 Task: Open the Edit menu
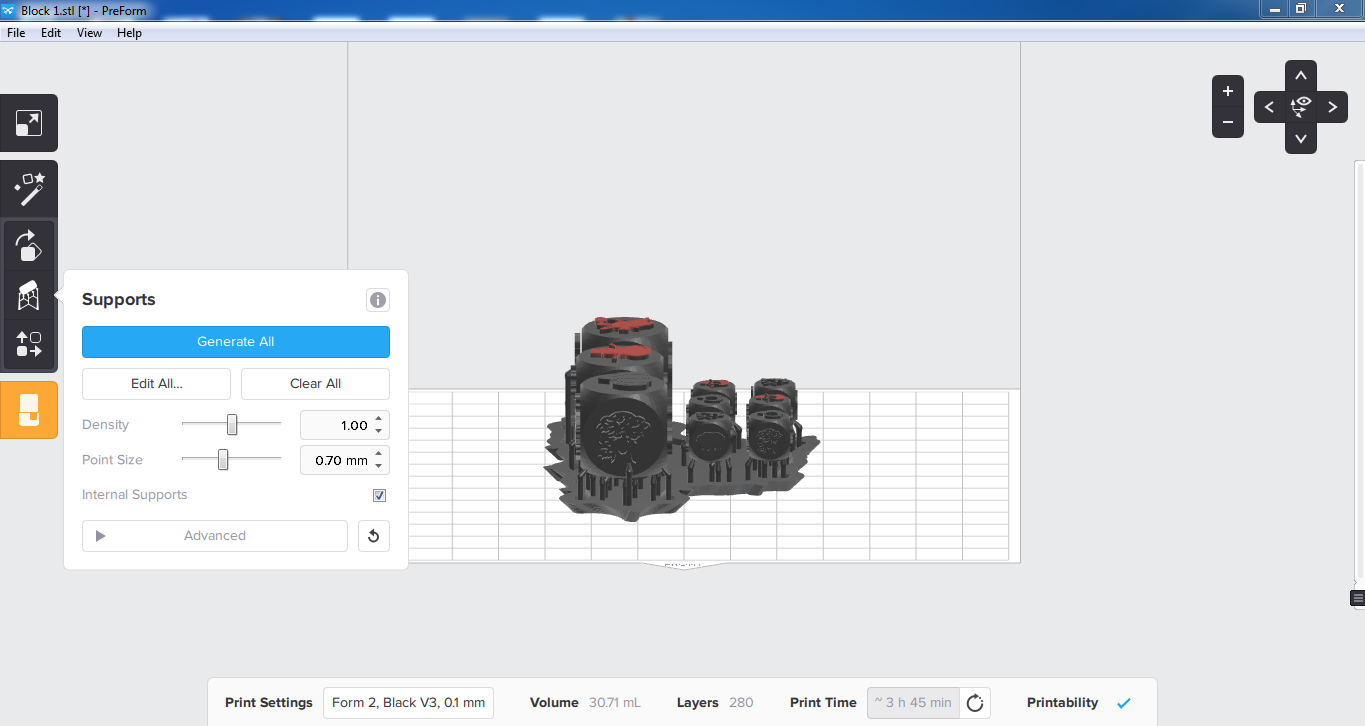(51, 33)
